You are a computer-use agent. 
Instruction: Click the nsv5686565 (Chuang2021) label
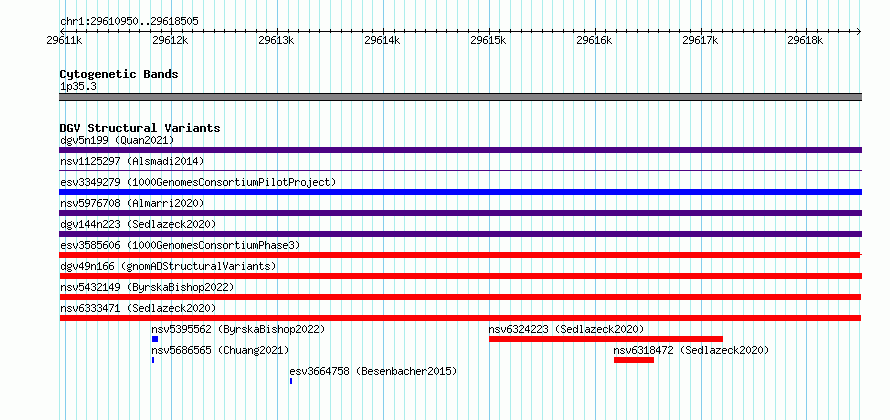(x=220, y=350)
